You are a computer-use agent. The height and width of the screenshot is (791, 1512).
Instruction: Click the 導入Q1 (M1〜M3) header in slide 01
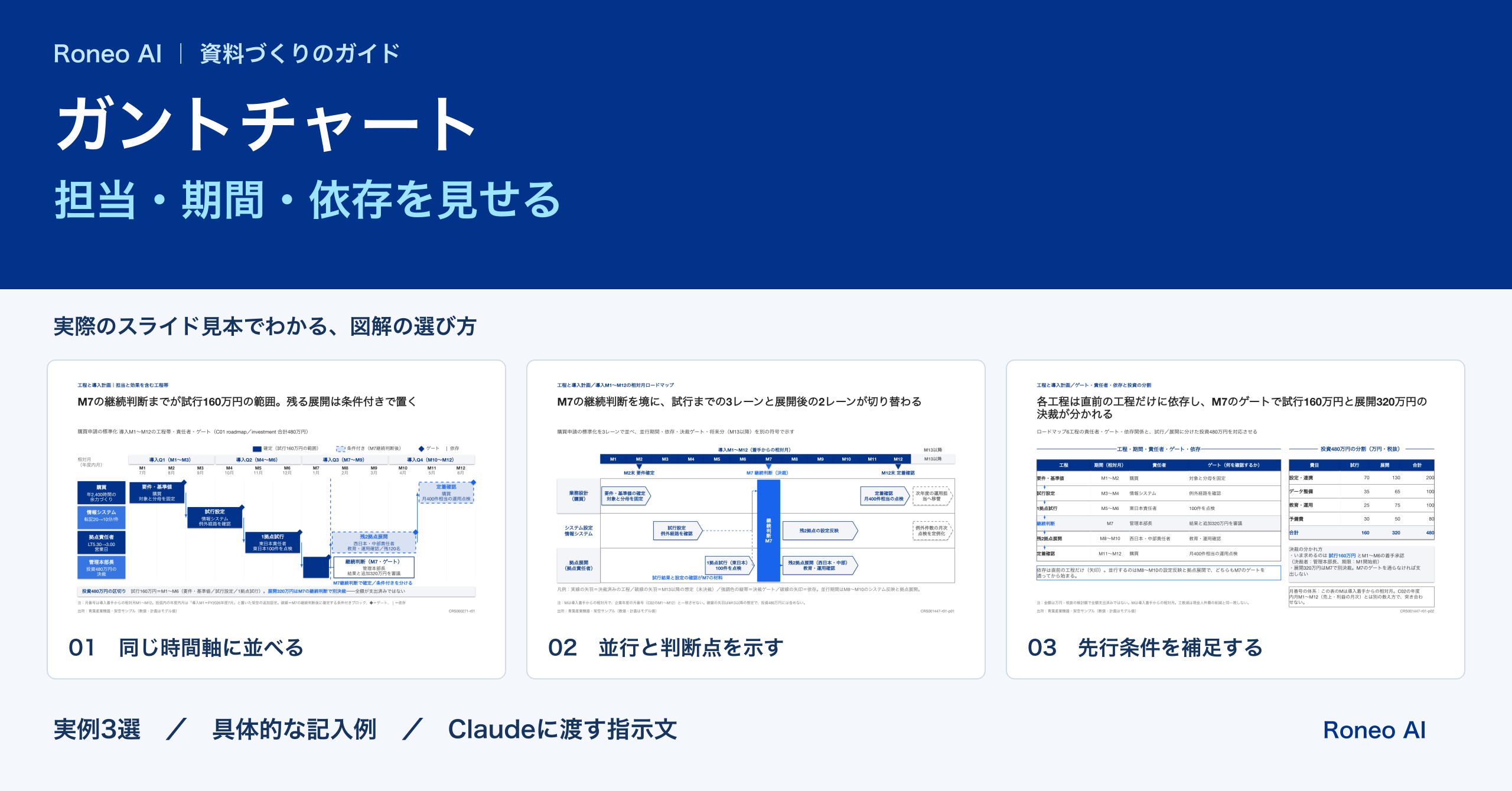(x=170, y=460)
